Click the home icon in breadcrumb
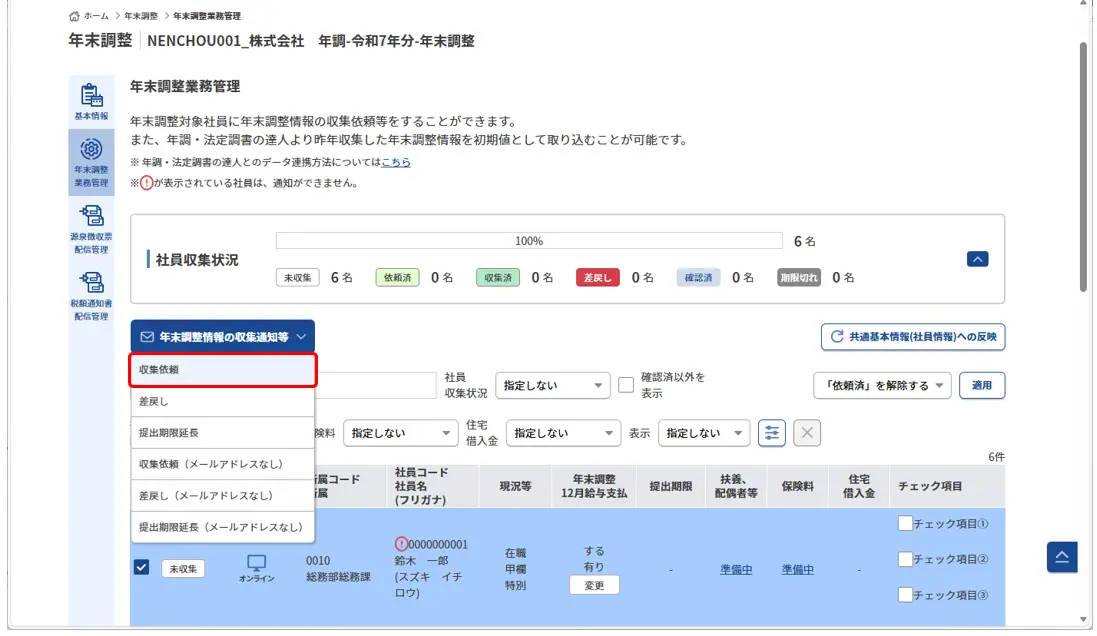The height and width of the screenshot is (636, 1097). pyautogui.click(x=75, y=16)
